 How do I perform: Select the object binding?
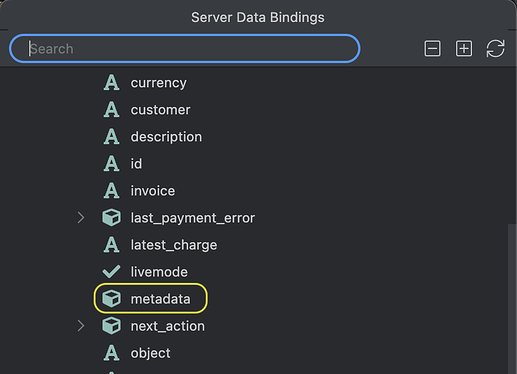pos(150,353)
